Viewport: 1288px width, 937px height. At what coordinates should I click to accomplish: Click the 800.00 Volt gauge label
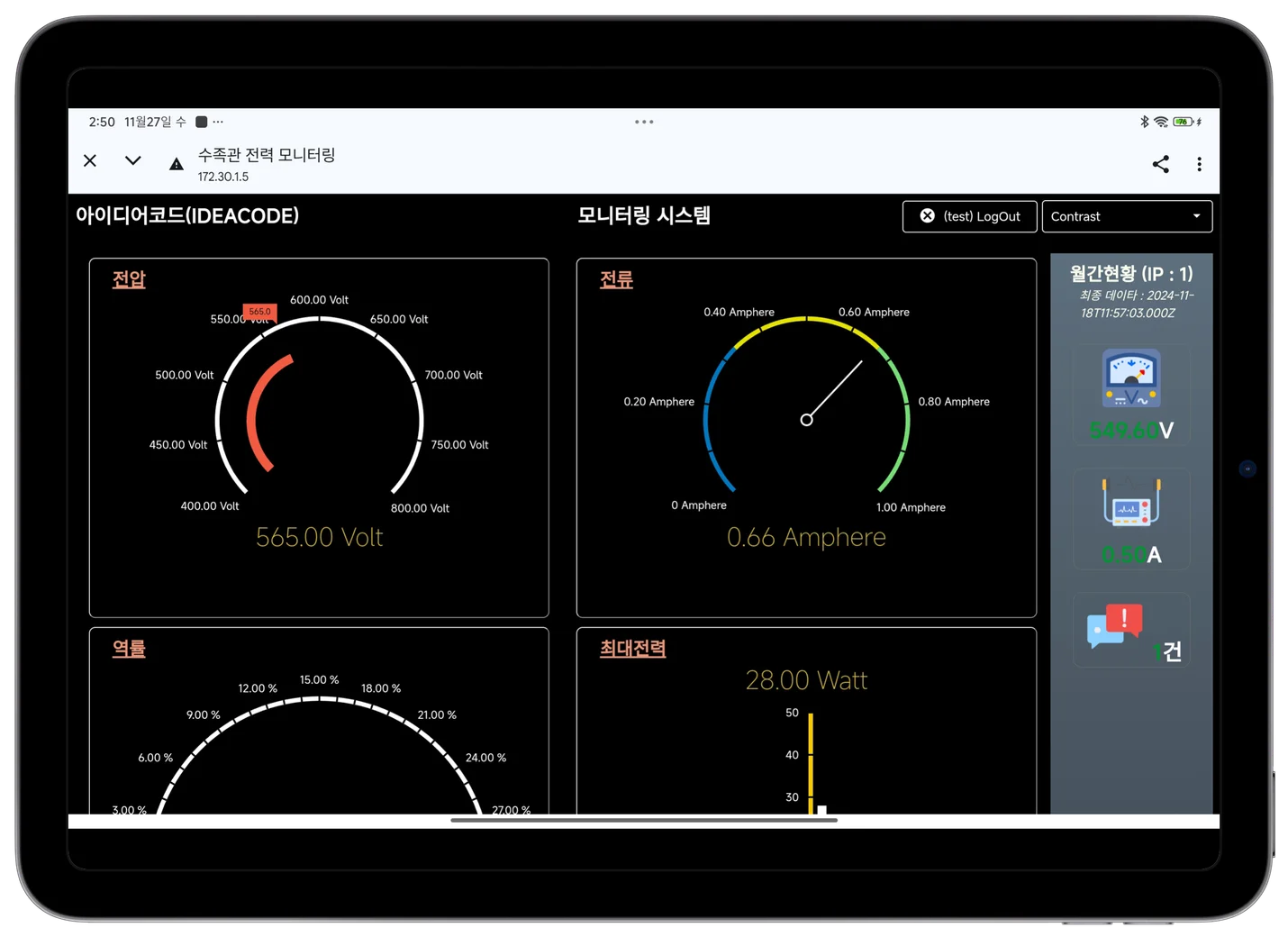pyautogui.click(x=420, y=508)
